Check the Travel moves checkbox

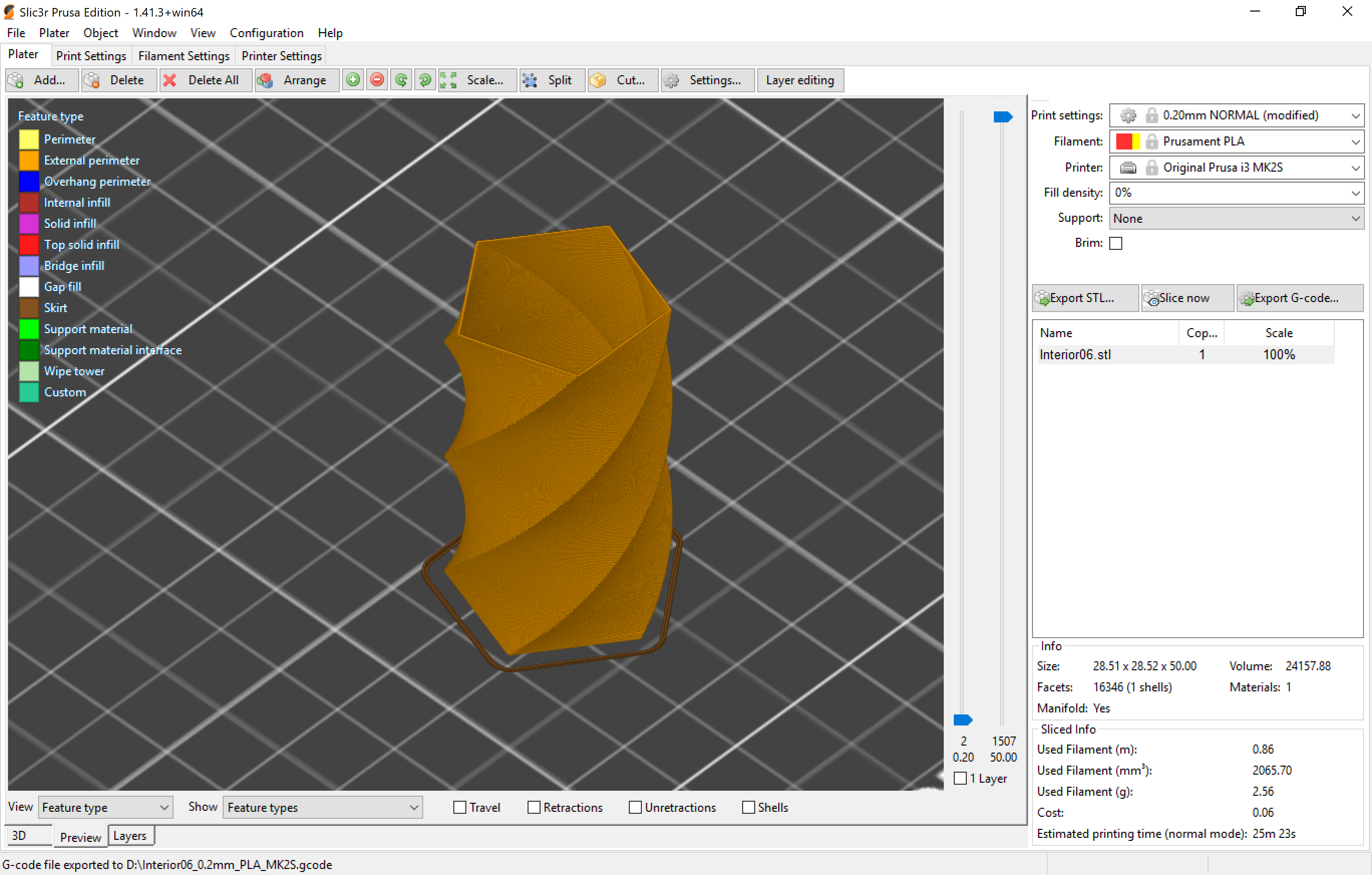tap(459, 807)
